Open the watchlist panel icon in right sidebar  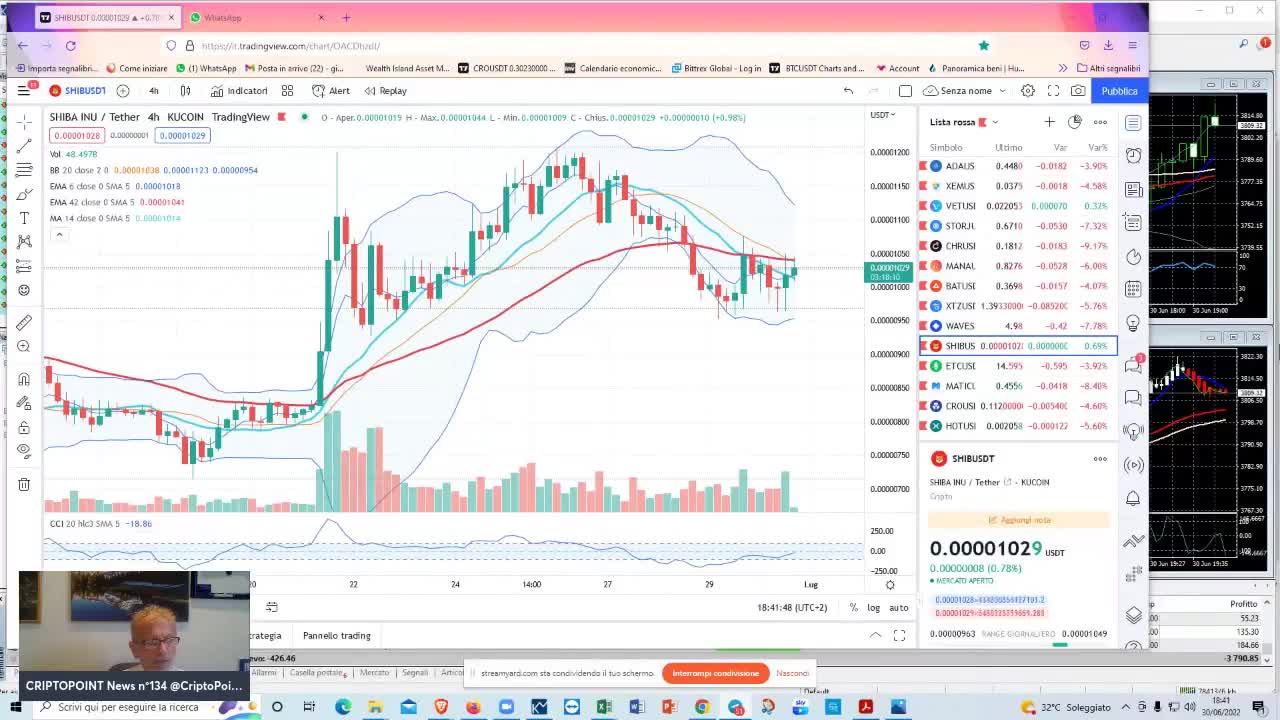coord(1133,122)
